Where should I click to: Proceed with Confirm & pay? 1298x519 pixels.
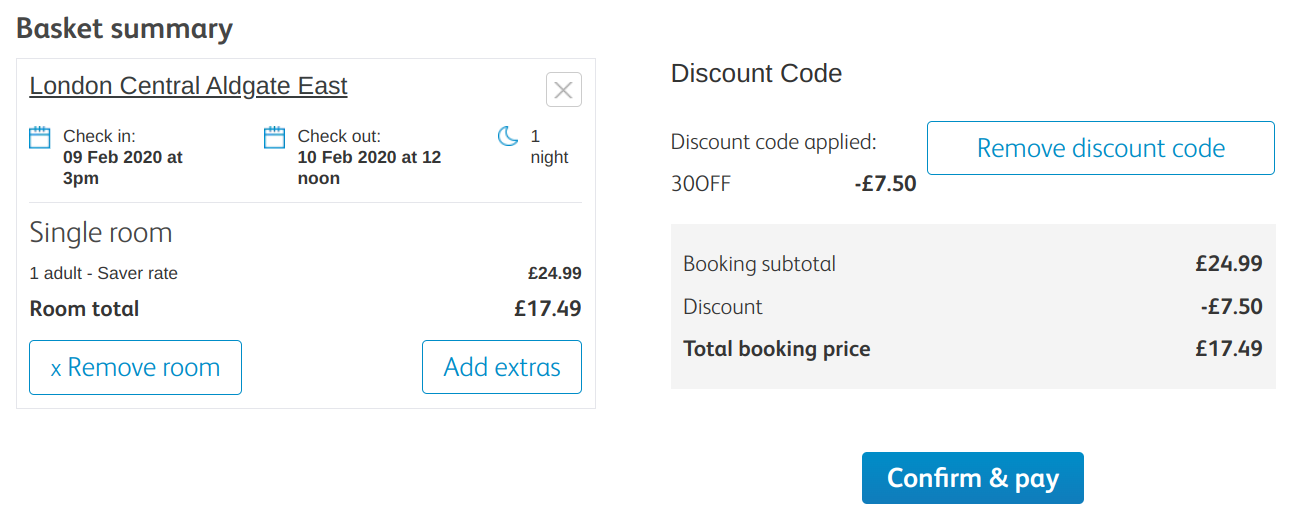click(972, 478)
